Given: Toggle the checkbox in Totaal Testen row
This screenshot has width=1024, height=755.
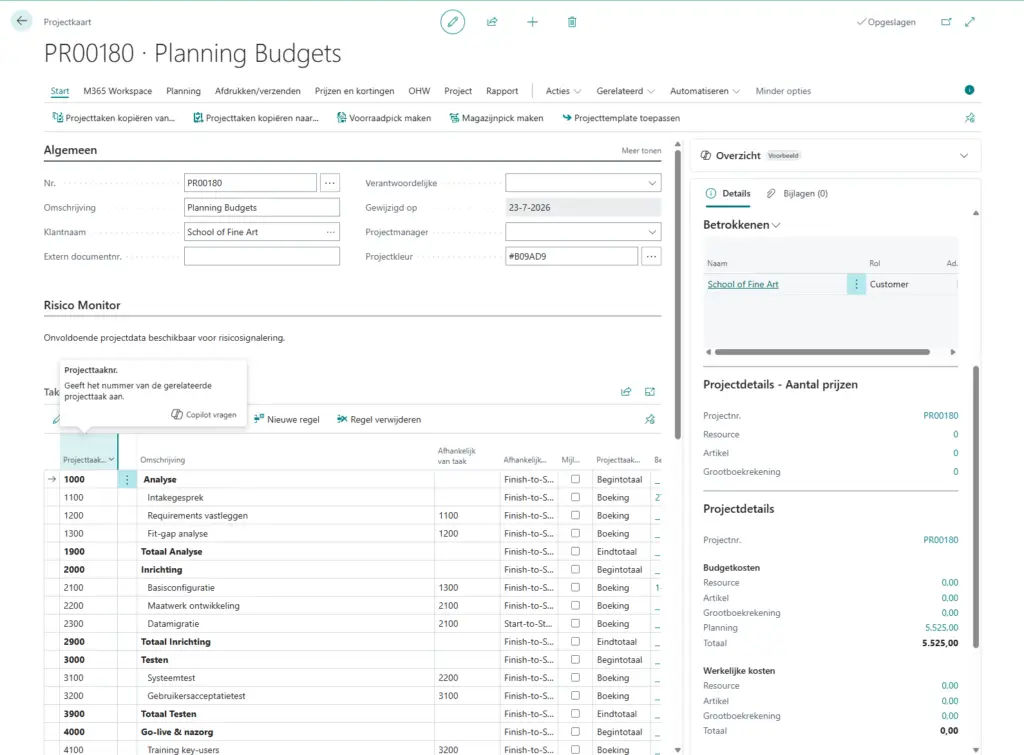Looking at the screenshot, I should 575,714.
